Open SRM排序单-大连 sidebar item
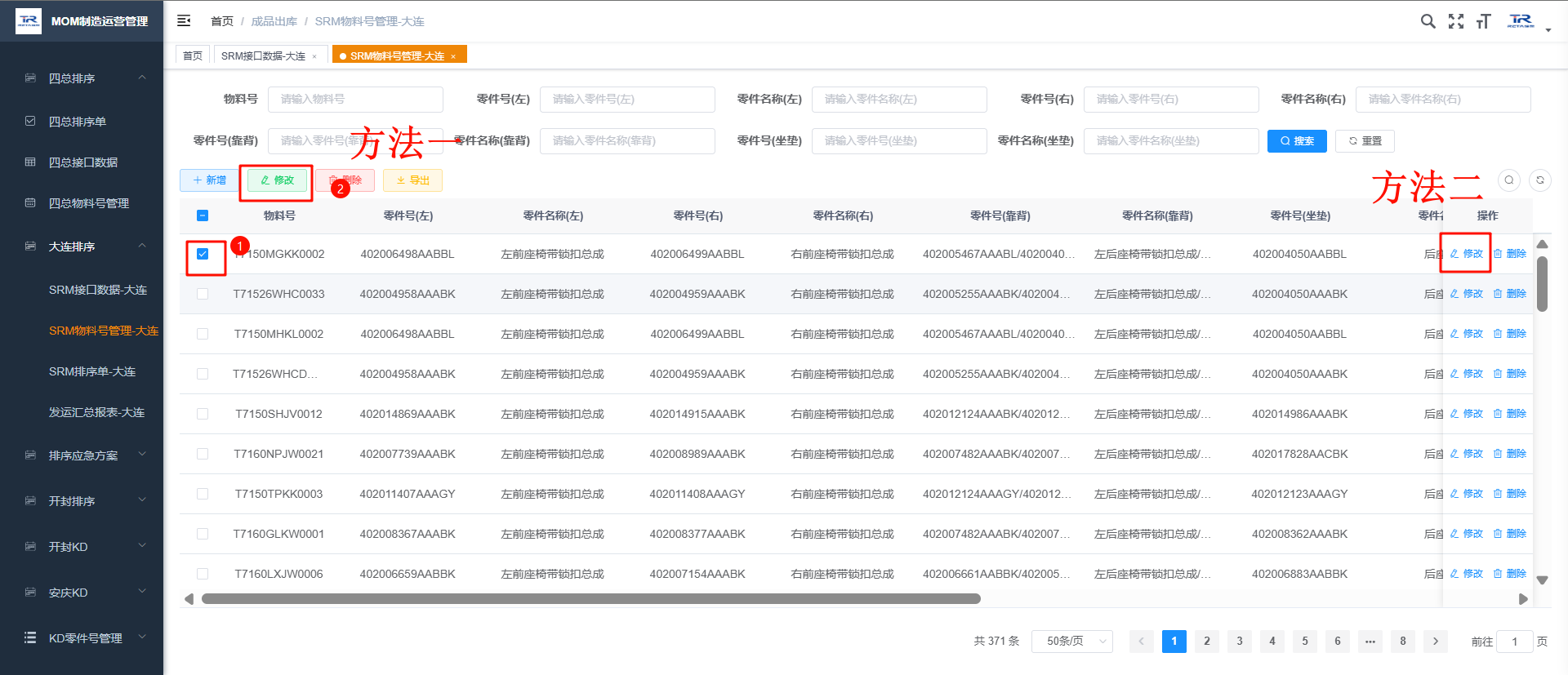 click(82, 371)
